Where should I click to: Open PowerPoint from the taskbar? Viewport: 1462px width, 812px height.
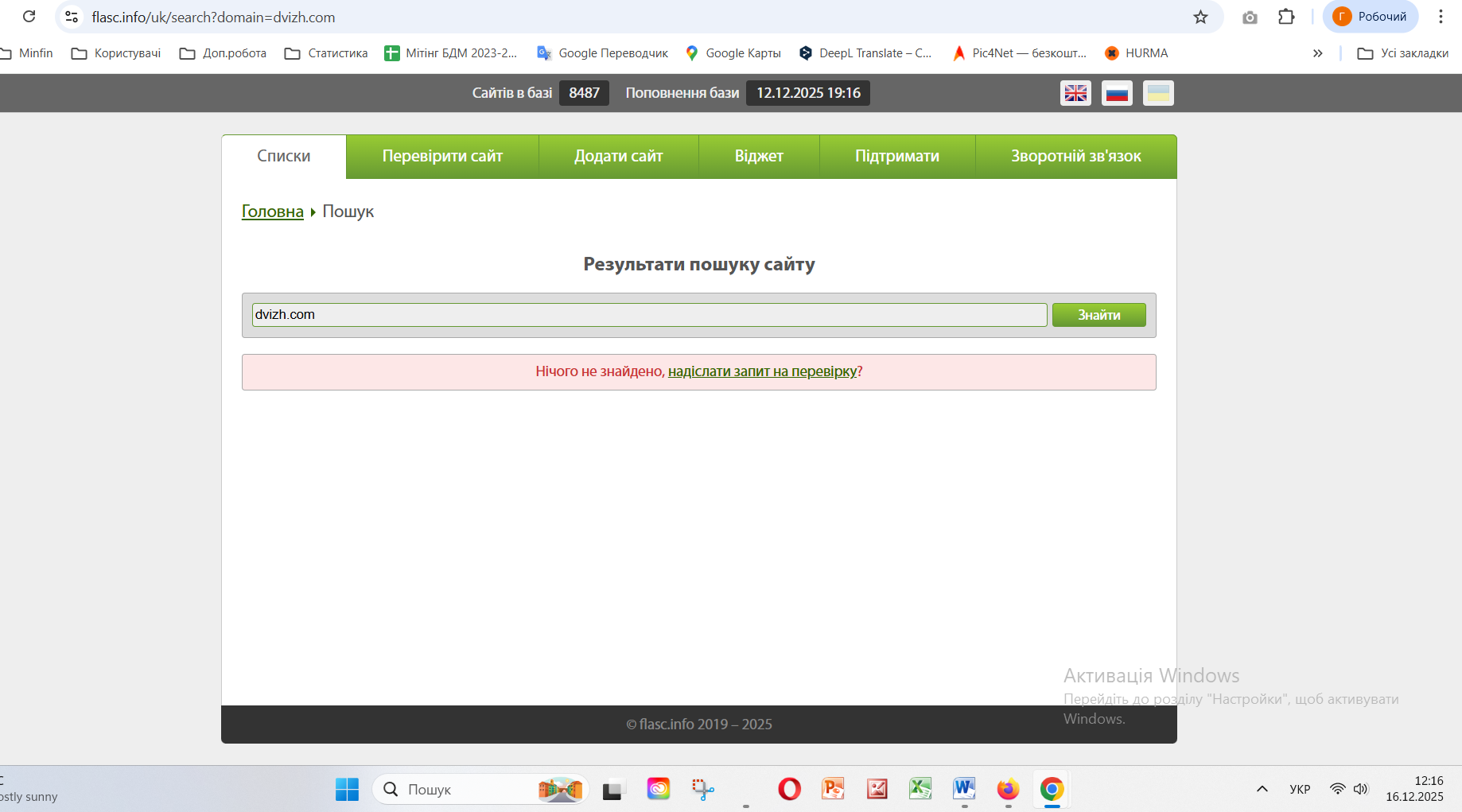(x=833, y=789)
